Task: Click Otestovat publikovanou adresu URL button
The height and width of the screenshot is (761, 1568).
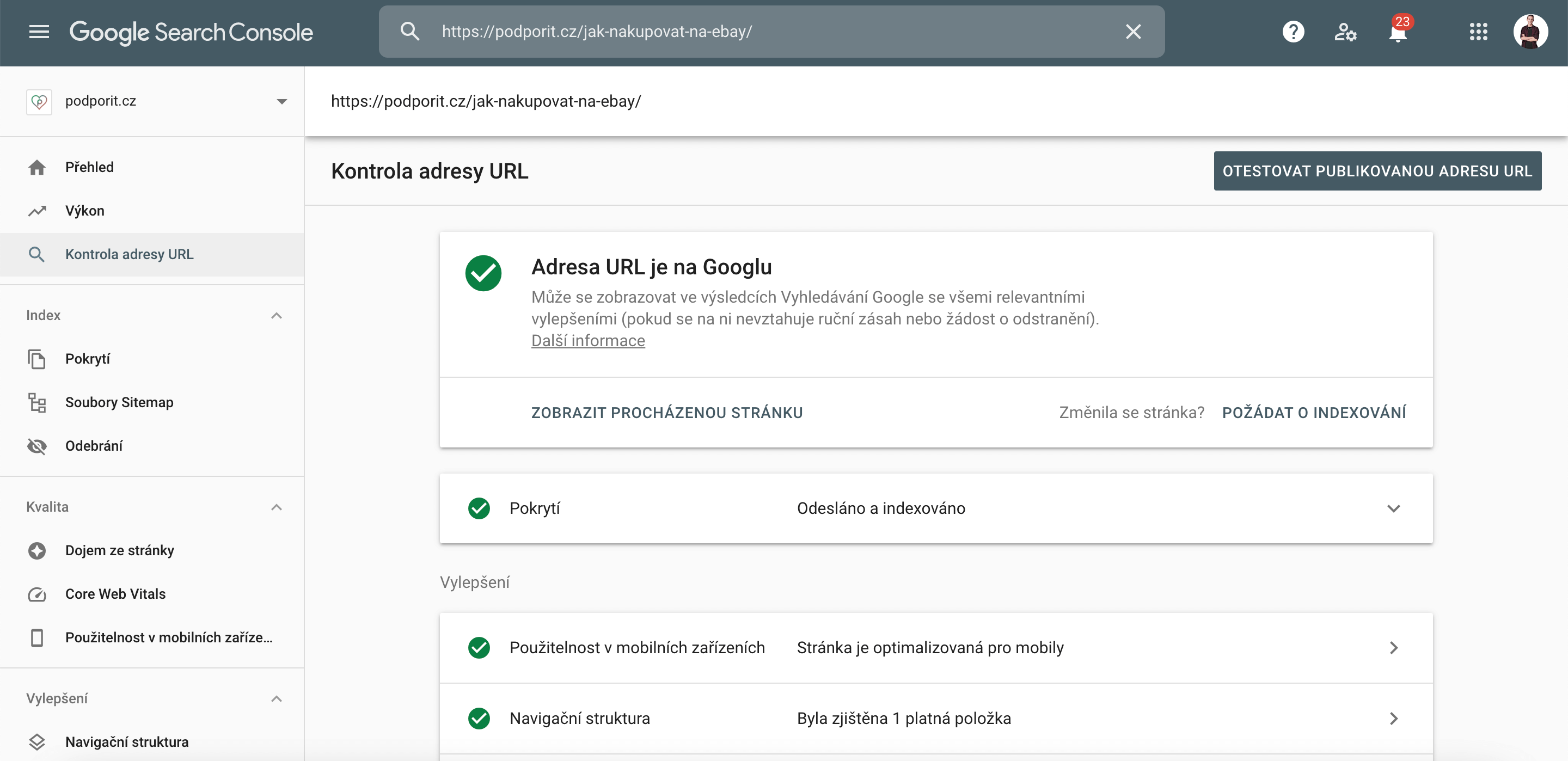Action: coord(1377,171)
